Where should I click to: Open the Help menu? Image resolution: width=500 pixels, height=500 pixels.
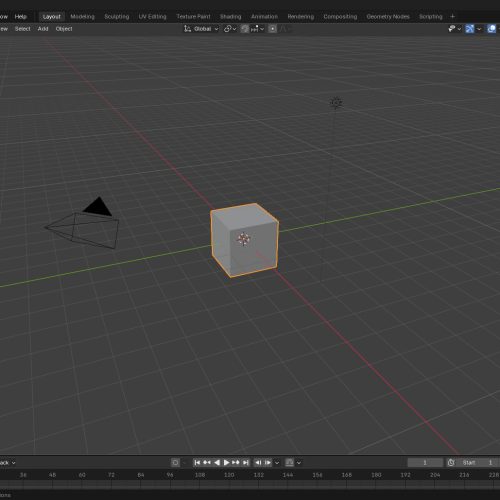(x=20, y=17)
